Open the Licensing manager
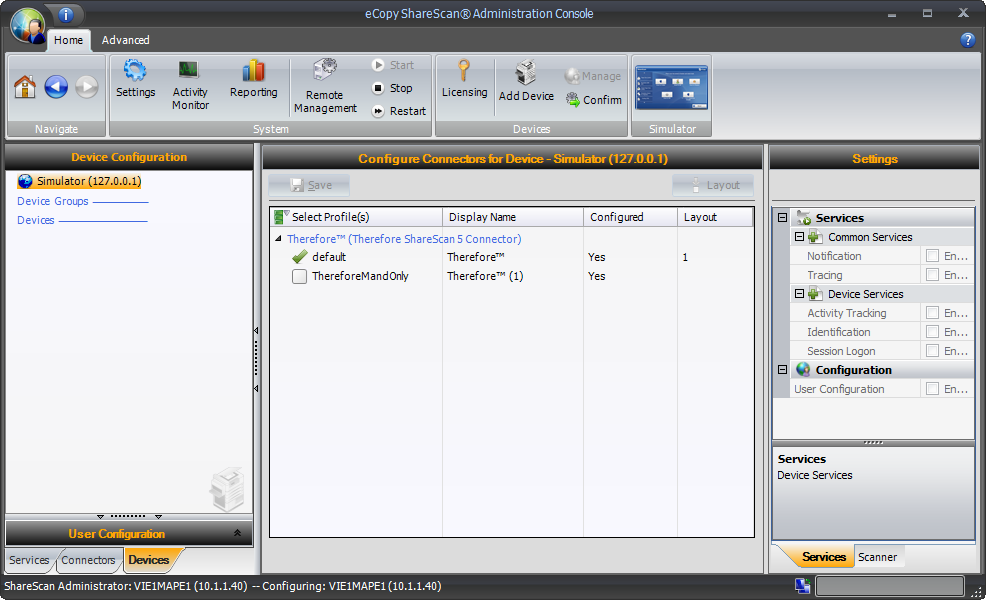This screenshot has height=600, width=986. 464,82
